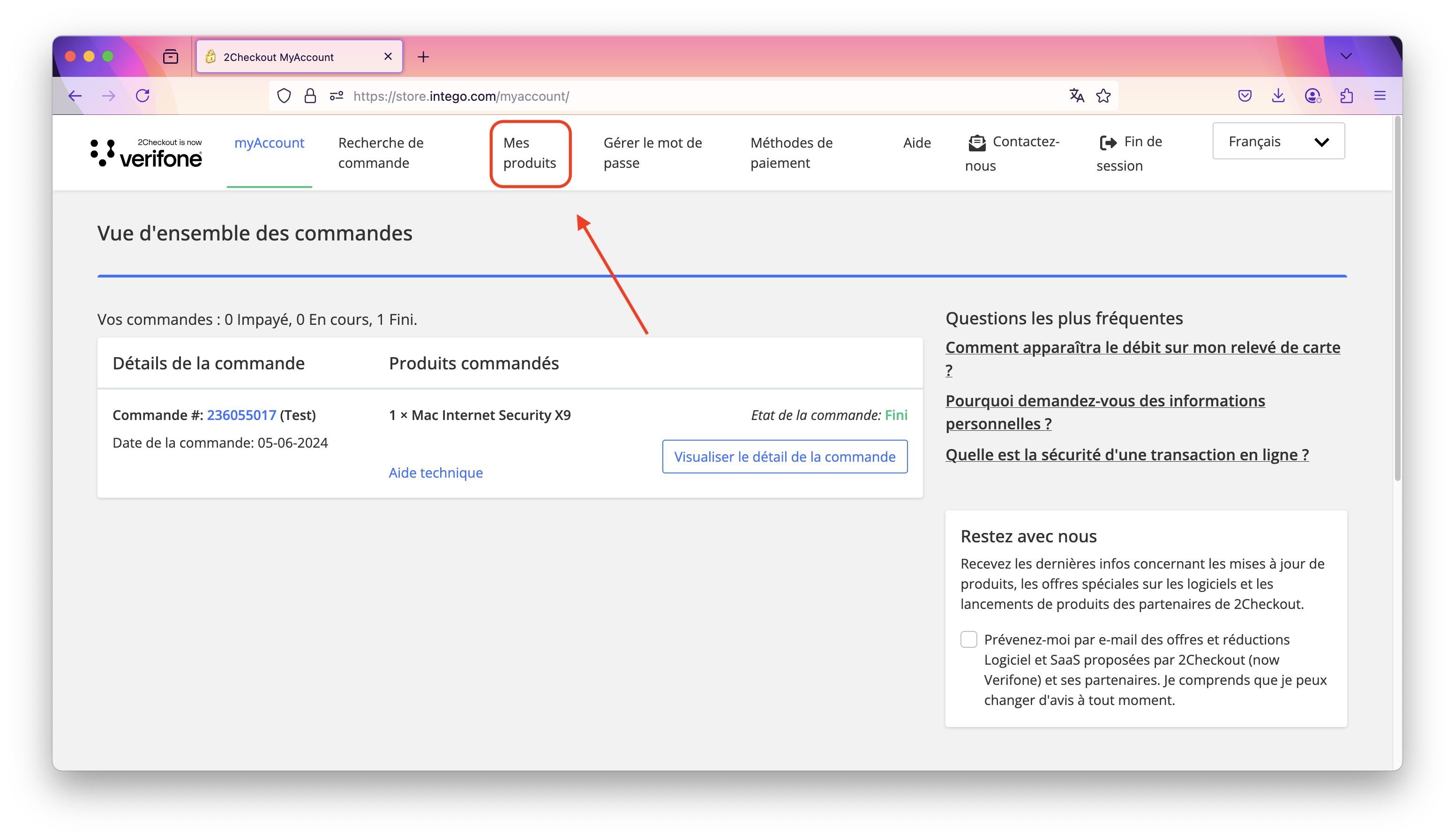1455x840 pixels.
Task: Open Mes produits menu item
Action: 530,153
